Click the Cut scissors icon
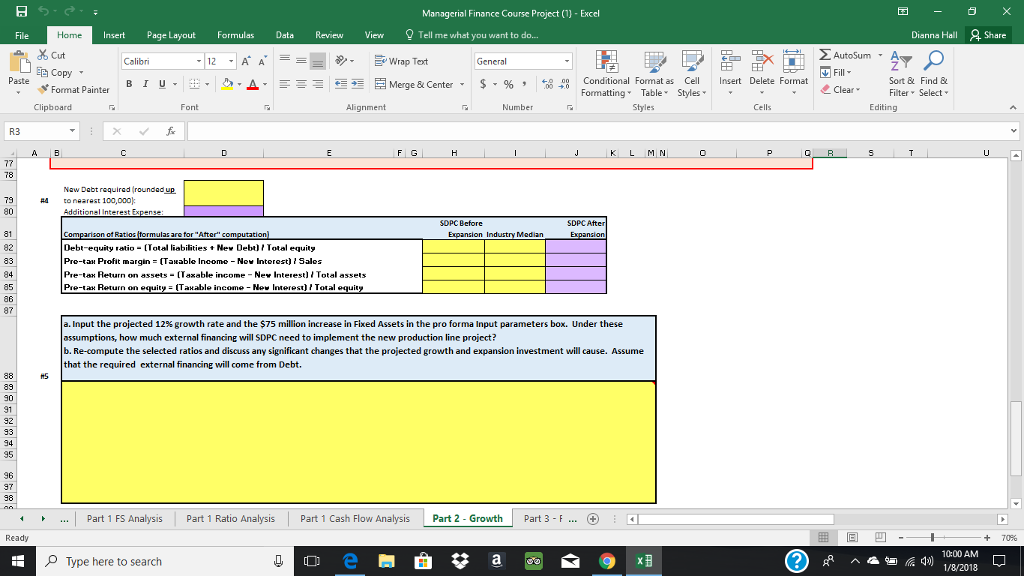 tap(43, 55)
